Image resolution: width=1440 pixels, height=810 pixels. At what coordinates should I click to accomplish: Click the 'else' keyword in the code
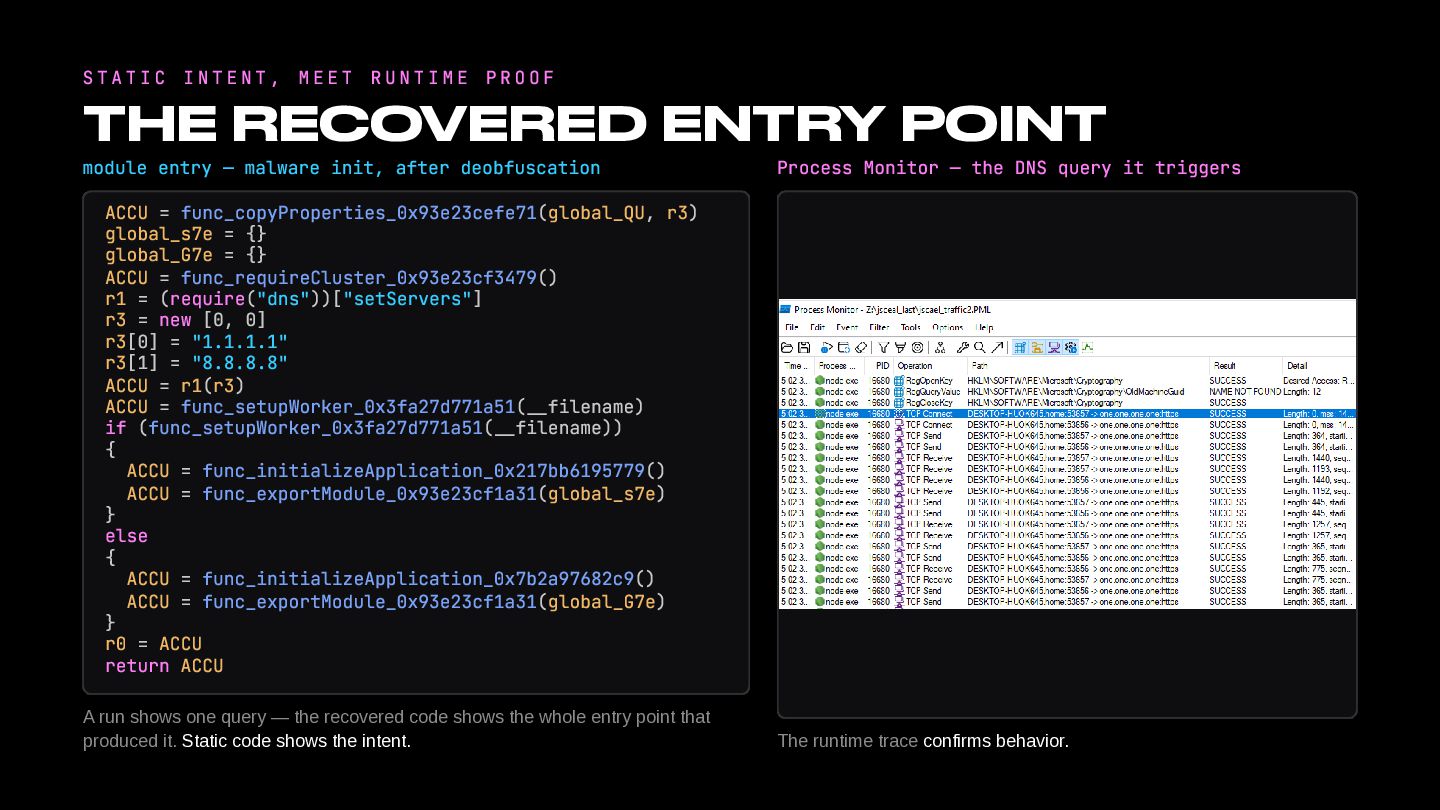coord(126,536)
